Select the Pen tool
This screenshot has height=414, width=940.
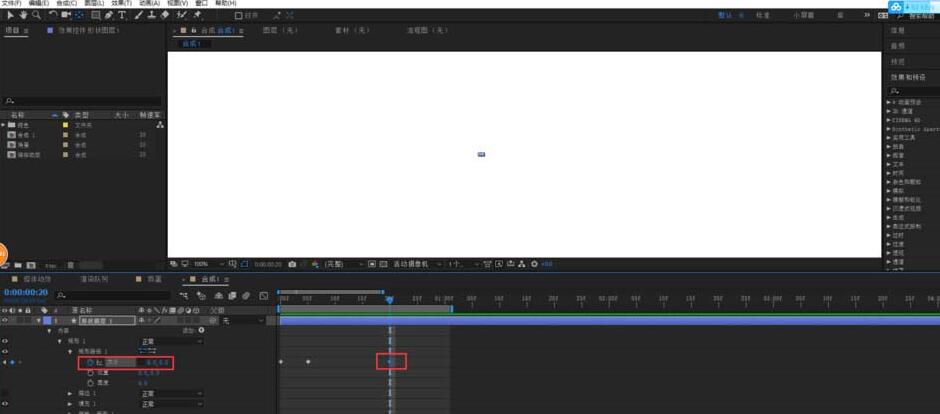pyautogui.click(x=109, y=14)
